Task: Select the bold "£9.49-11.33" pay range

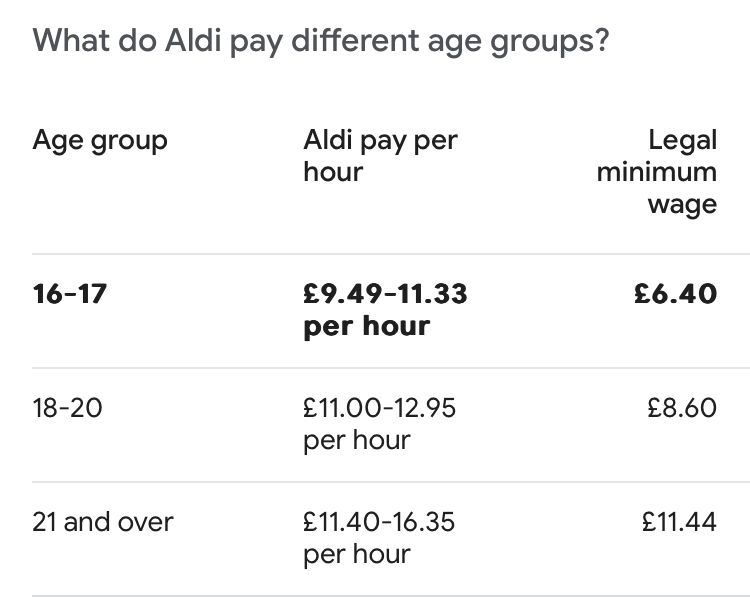Action: tap(385, 294)
